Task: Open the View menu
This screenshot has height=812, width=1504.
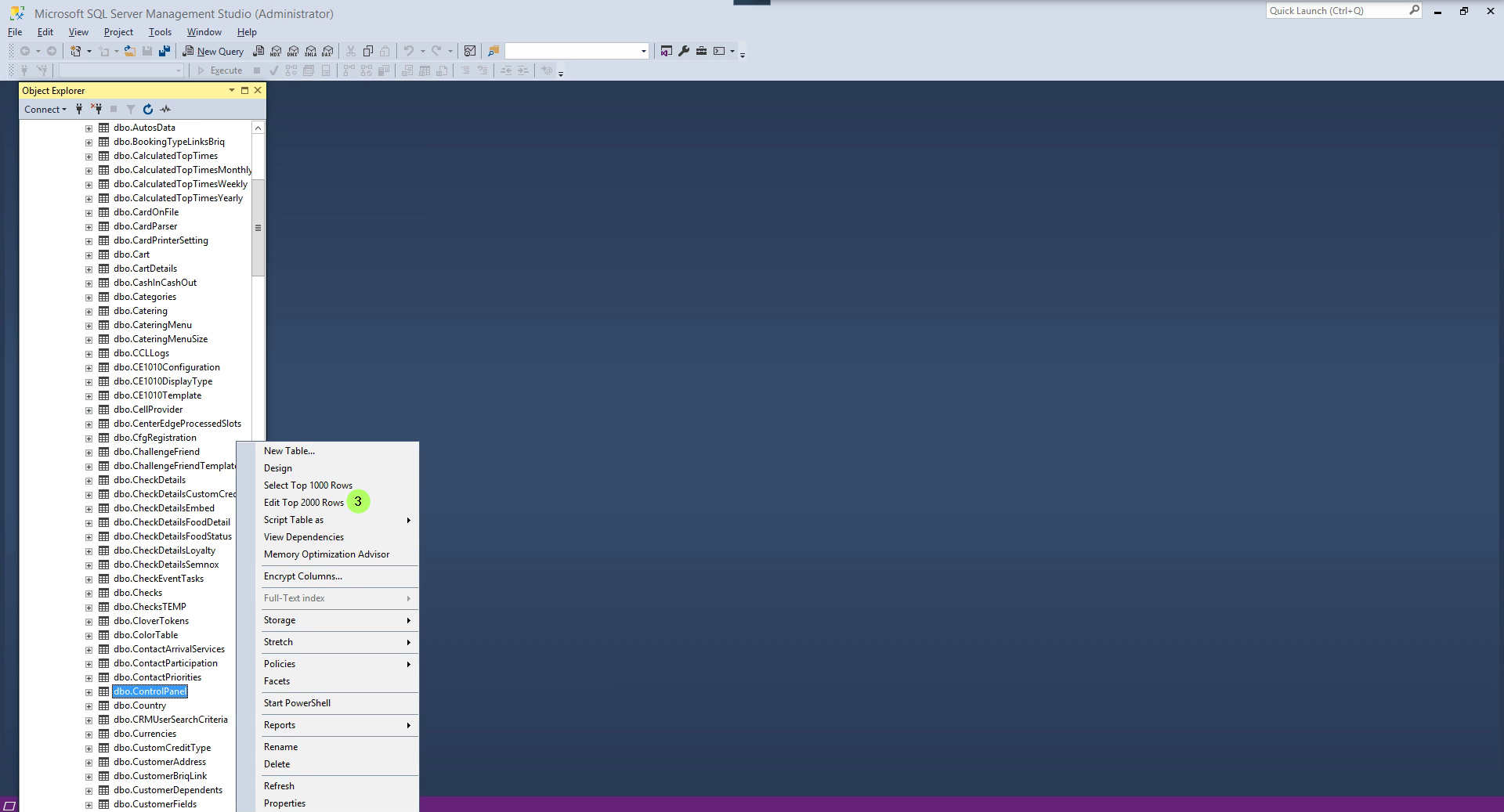Action: tap(78, 32)
